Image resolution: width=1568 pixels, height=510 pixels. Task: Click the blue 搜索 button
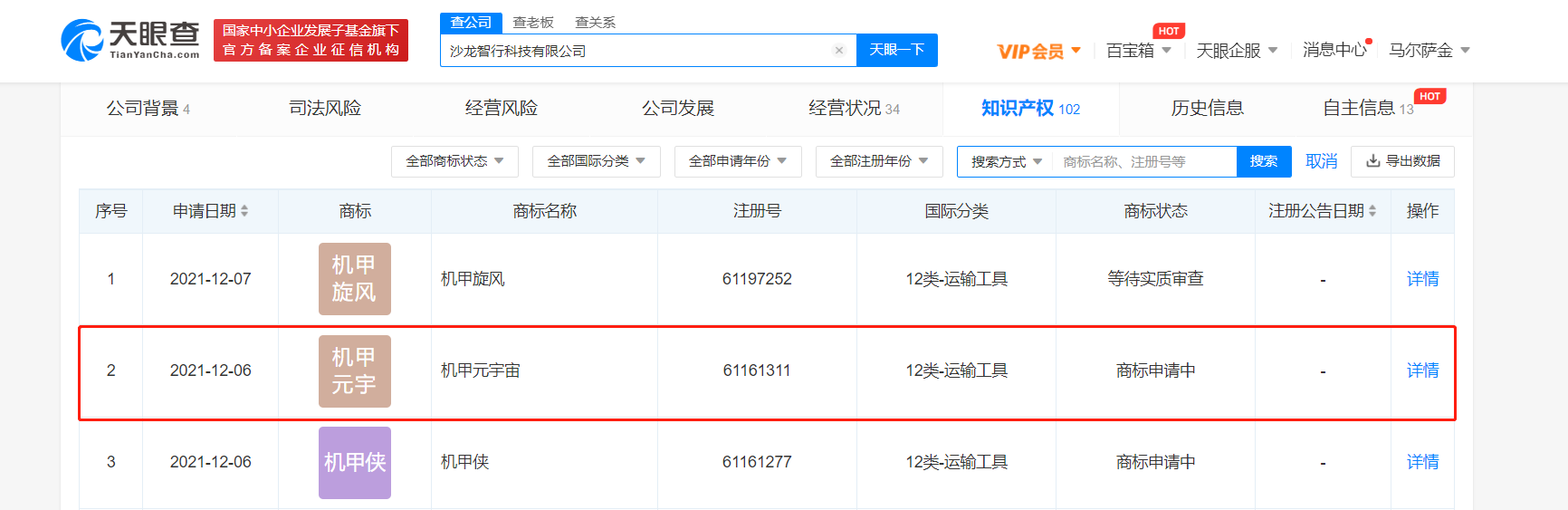point(1264,161)
